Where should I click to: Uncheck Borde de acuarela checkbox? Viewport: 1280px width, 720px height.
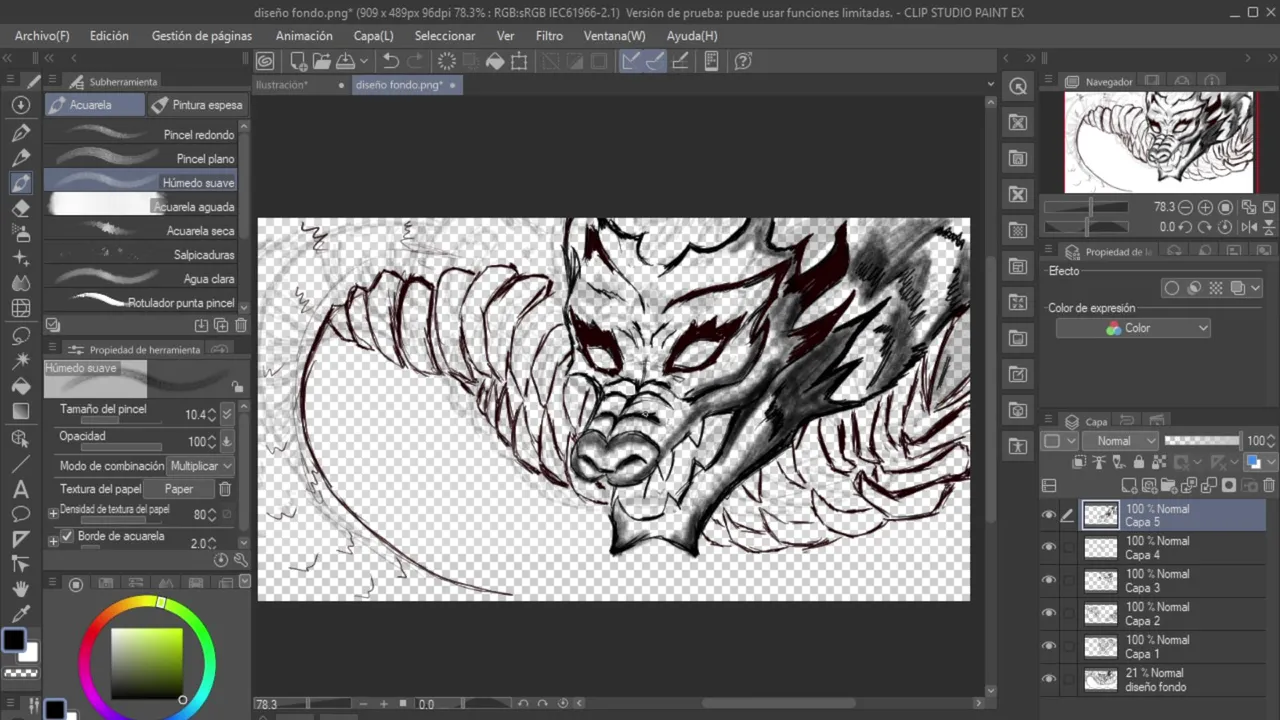coord(67,537)
